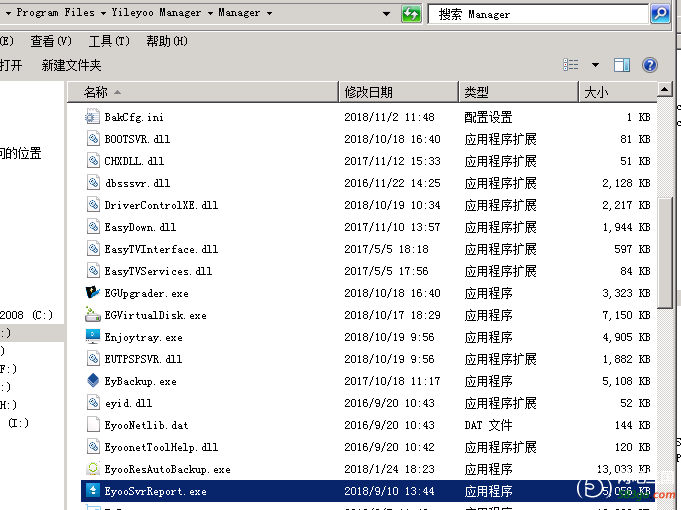Click the BakCfg.ini file icon
This screenshot has width=681, height=510.
[x=93, y=116]
